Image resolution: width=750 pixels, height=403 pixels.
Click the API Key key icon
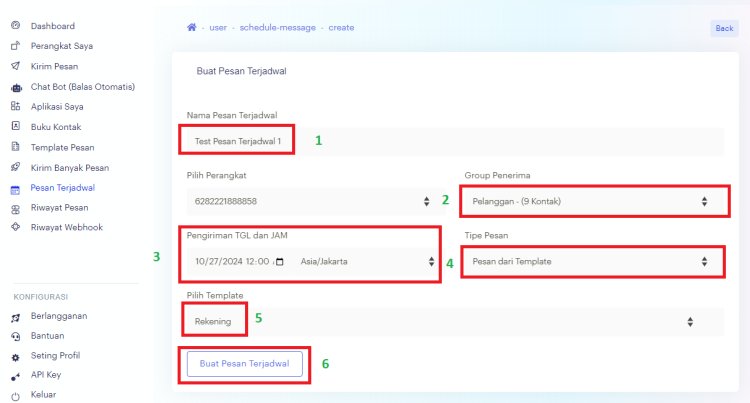pos(15,377)
